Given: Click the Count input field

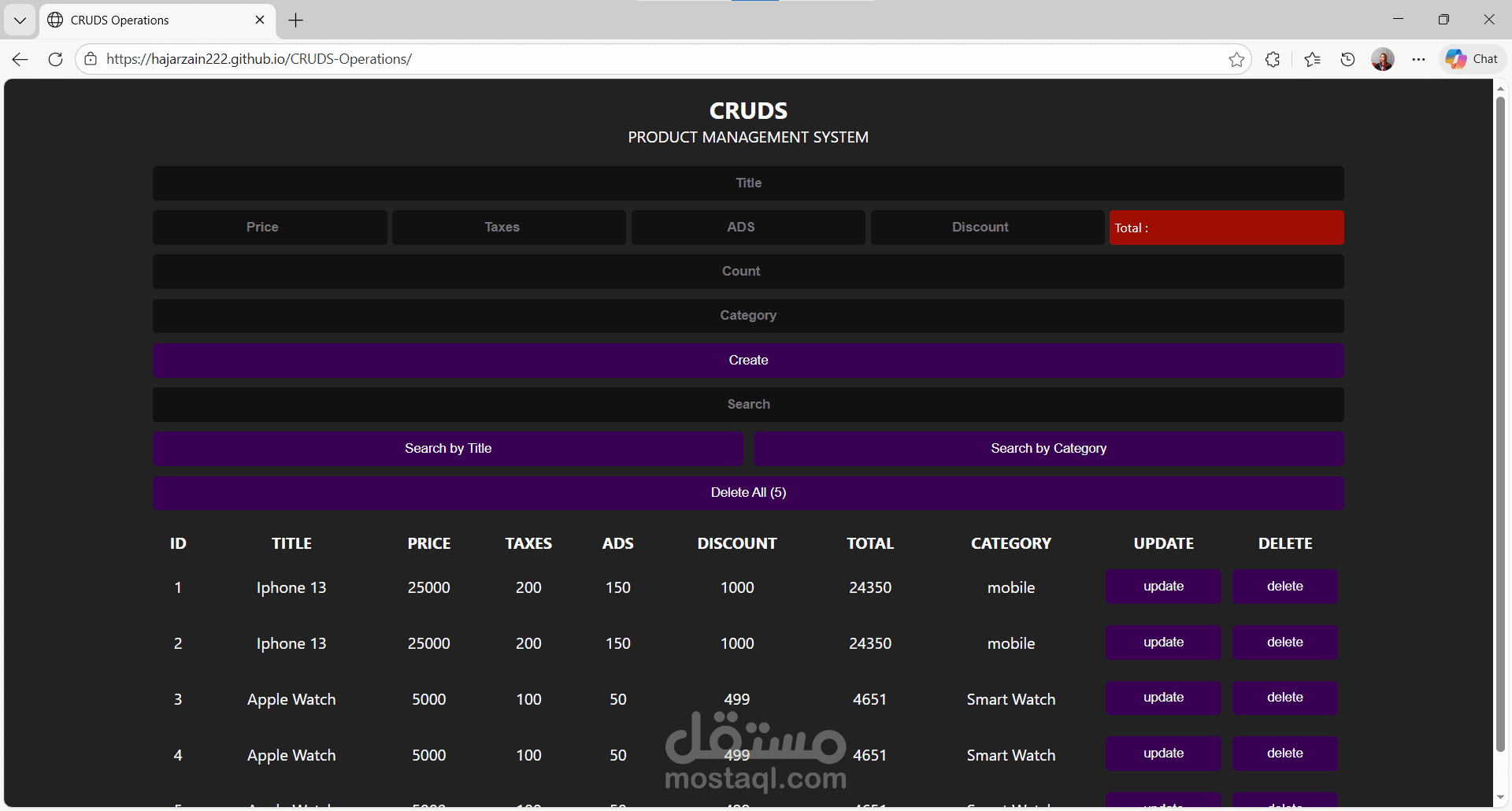Looking at the screenshot, I should tap(748, 271).
